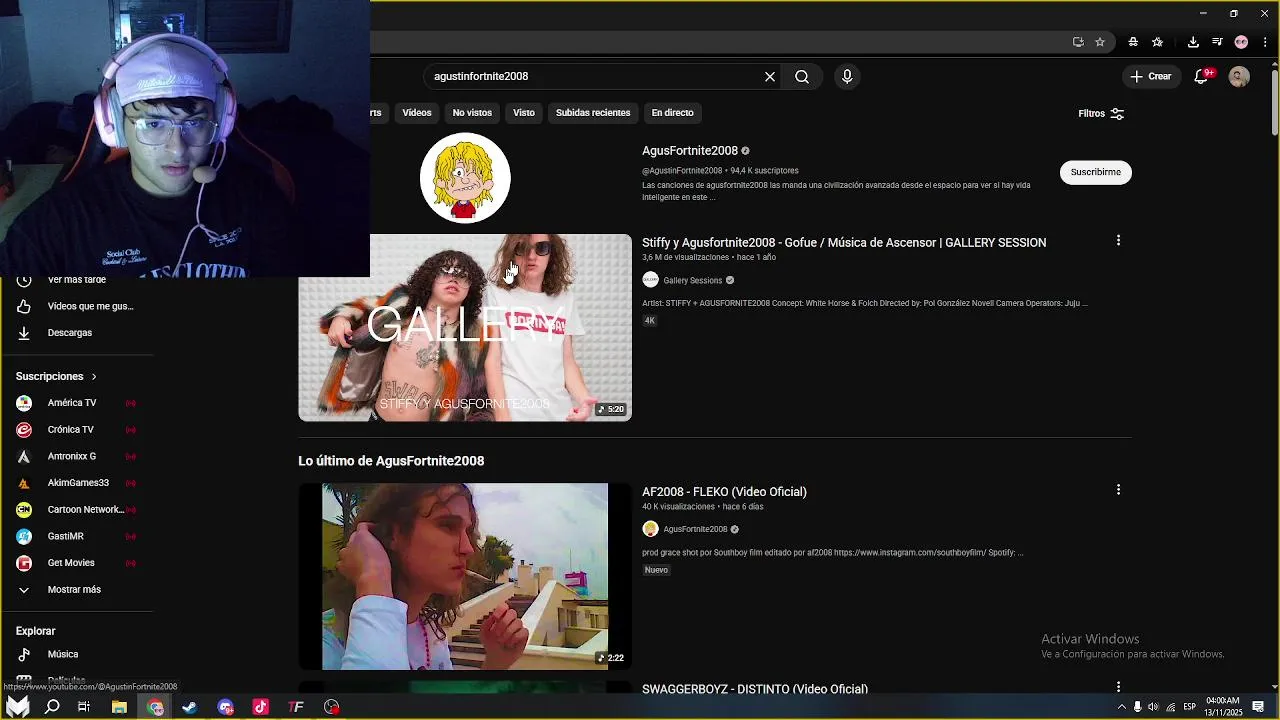Open the Windows notification center icon

[1258, 707]
